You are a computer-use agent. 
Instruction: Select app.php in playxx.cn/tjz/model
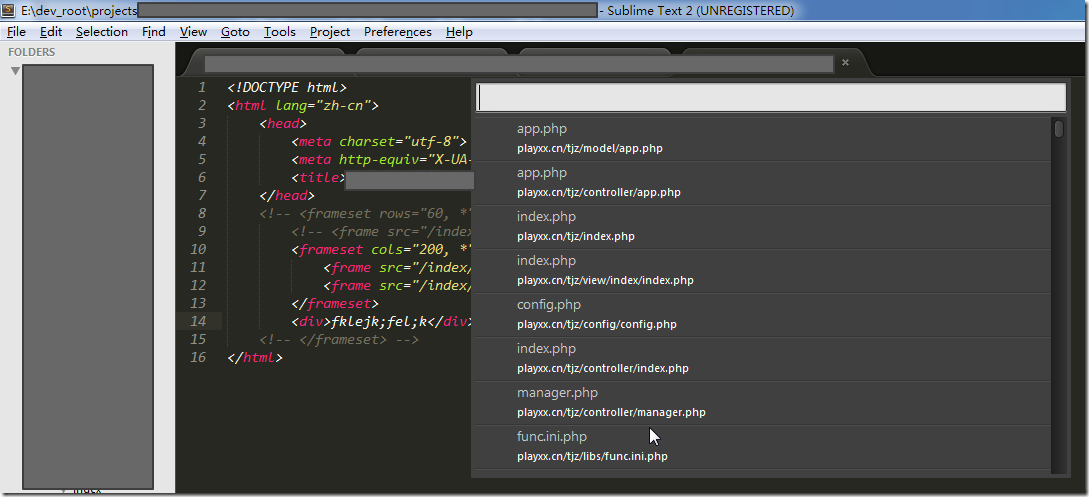[763, 139]
